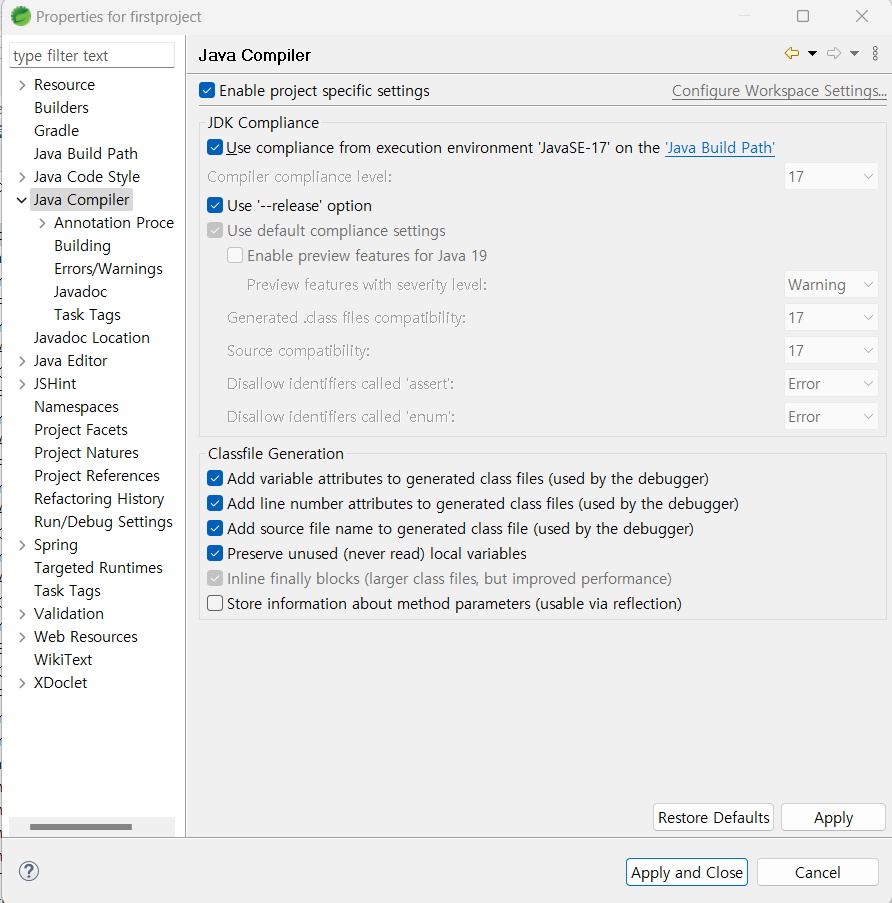This screenshot has width=892, height=903.
Task: Expand the Resource tree node
Action: coord(22,85)
